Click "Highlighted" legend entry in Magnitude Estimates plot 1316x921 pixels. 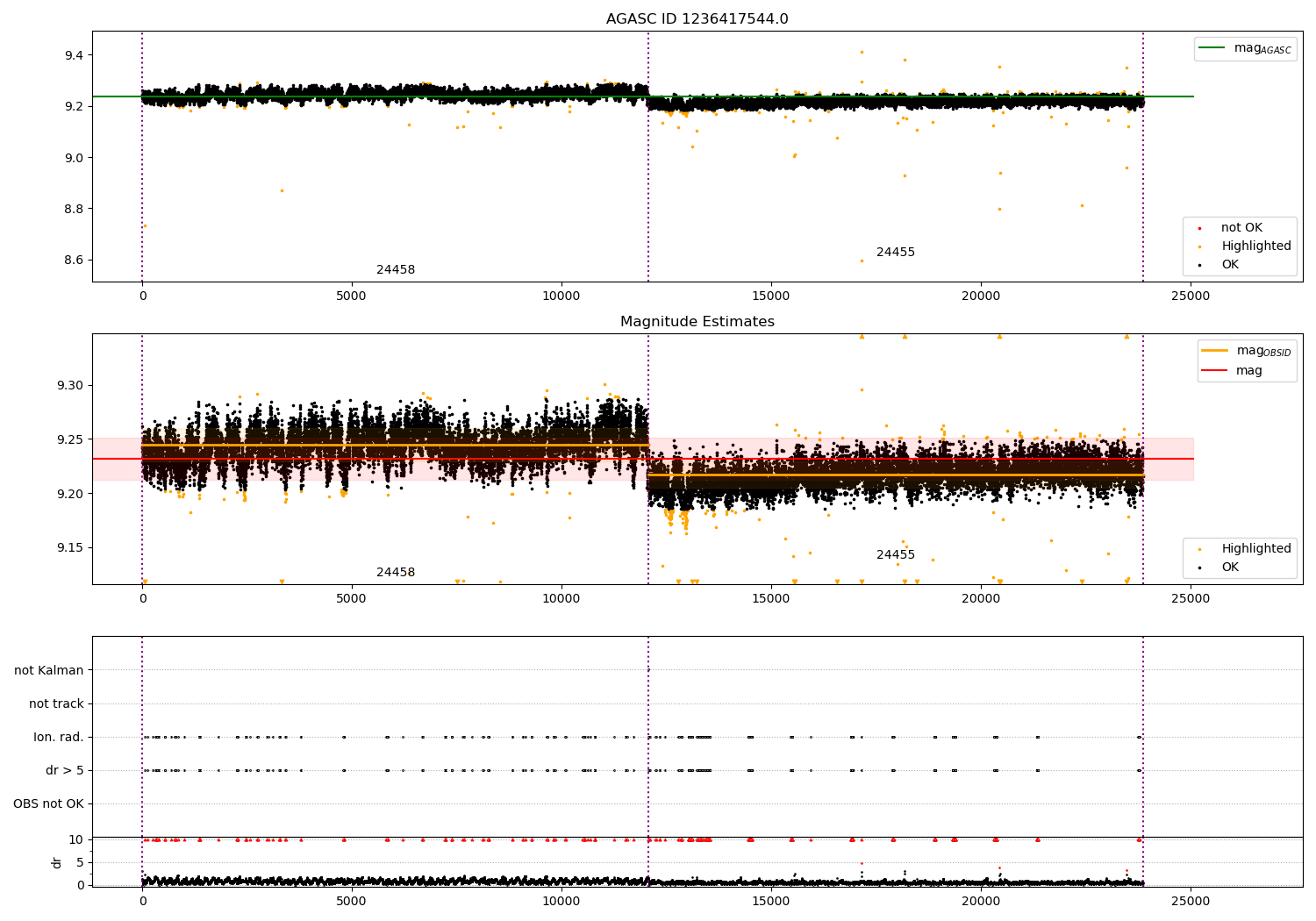(1256, 549)
